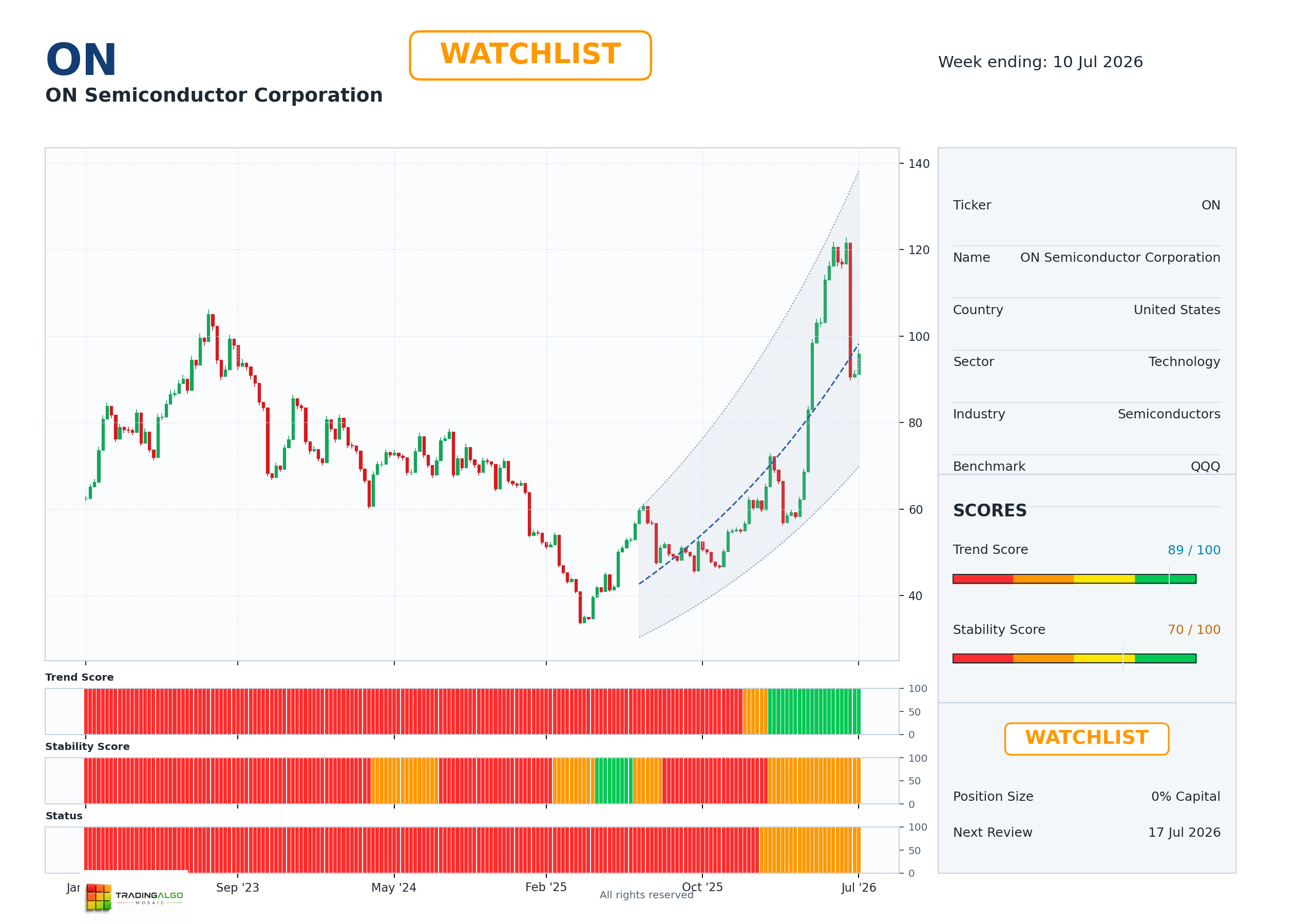Click the 40 price axis label
This screenshot has height=924, width=1294.
(915, 595)
